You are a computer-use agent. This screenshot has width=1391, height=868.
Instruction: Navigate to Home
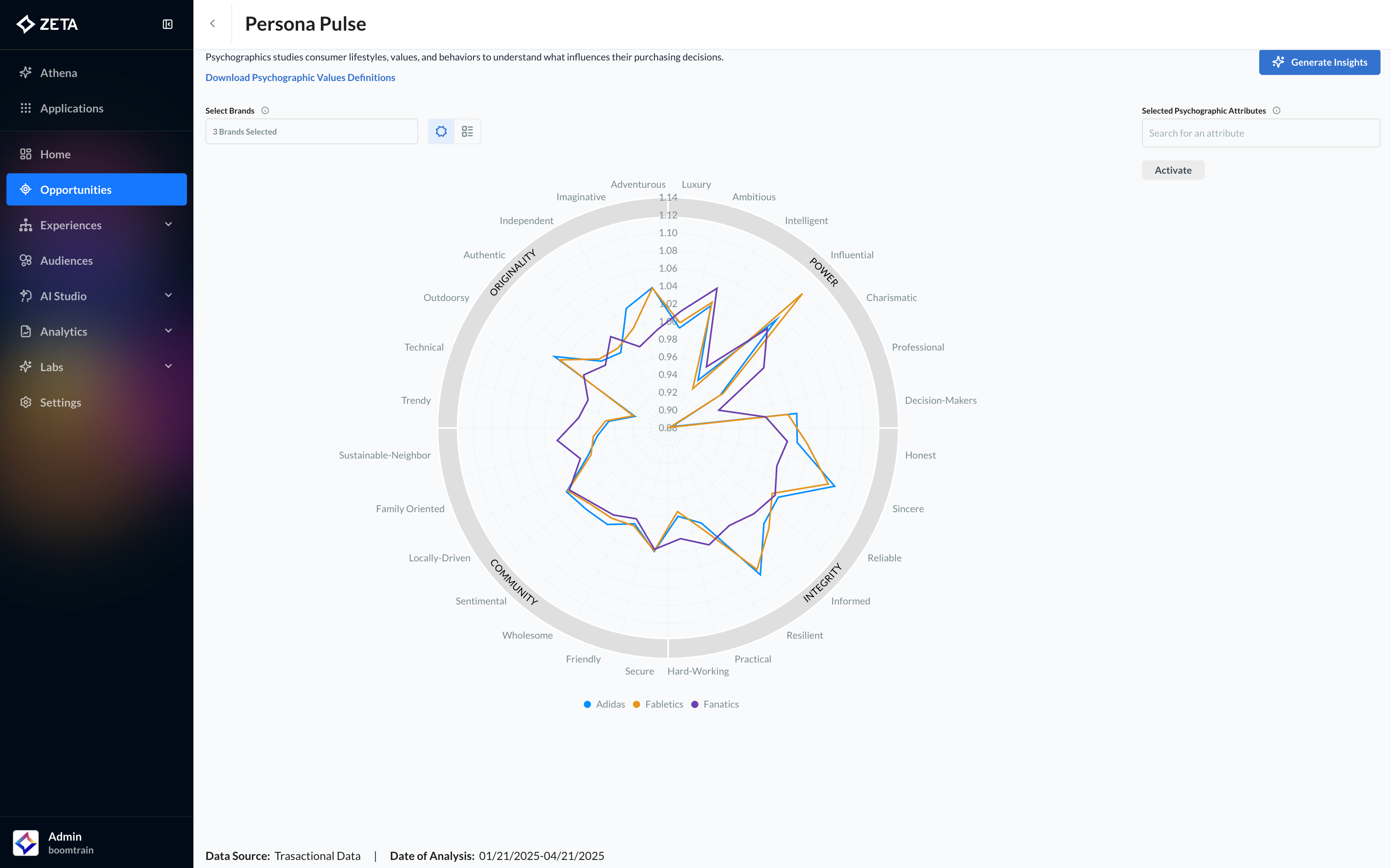96,154
